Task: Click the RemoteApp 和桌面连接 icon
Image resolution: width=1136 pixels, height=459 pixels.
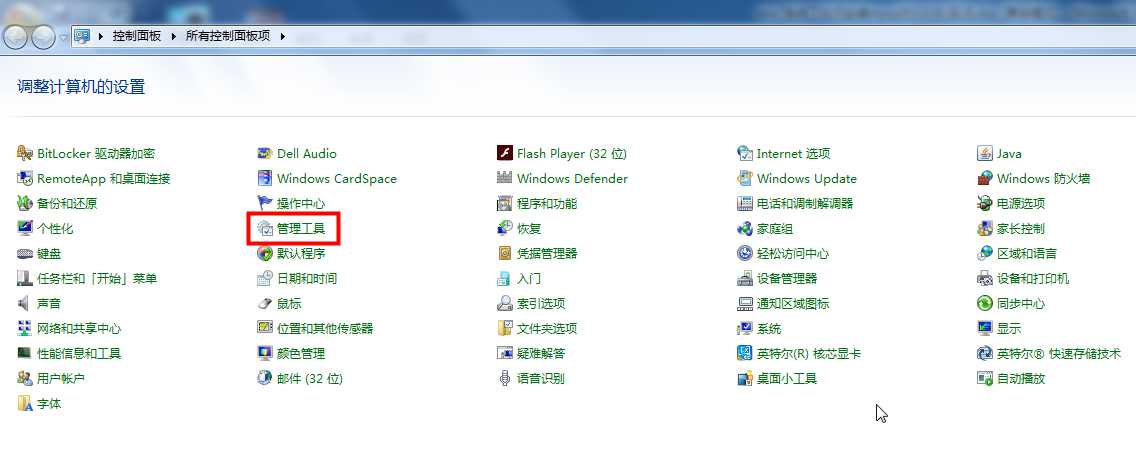Action: coord(25,178)
